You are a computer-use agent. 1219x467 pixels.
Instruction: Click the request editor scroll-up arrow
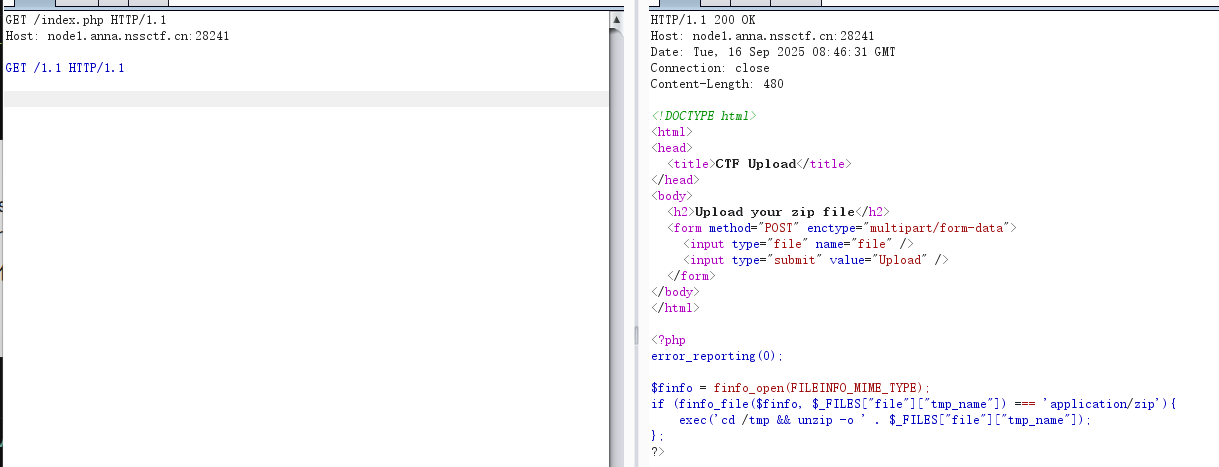pos(617,19)
